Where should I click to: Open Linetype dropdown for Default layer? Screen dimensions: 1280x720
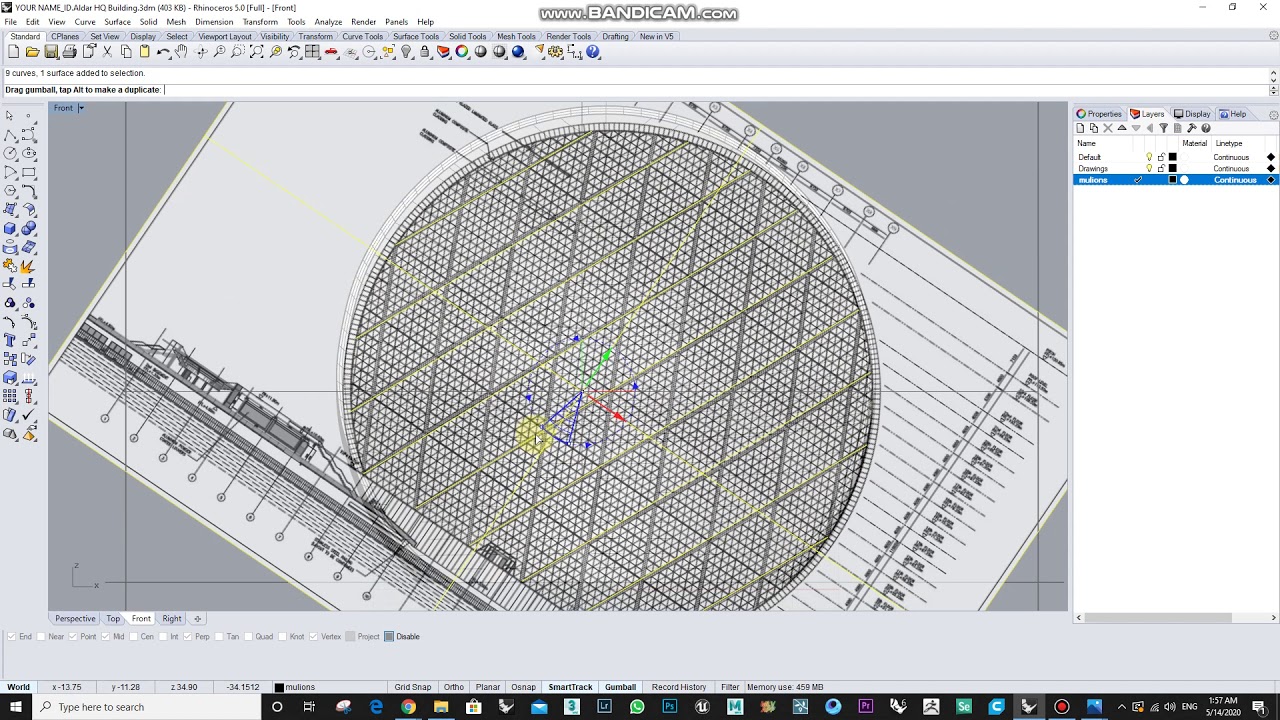click(1231, 157)
